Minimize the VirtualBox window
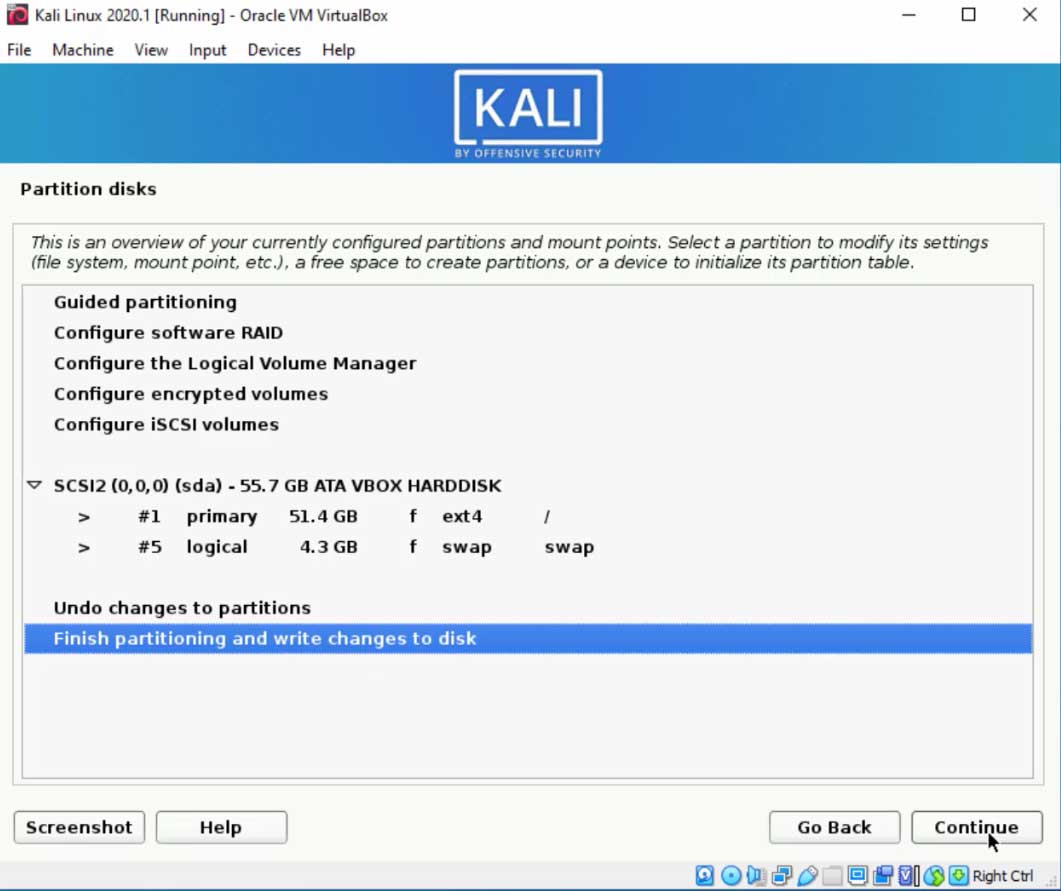 pyautogui.click(x=909, y=15)
